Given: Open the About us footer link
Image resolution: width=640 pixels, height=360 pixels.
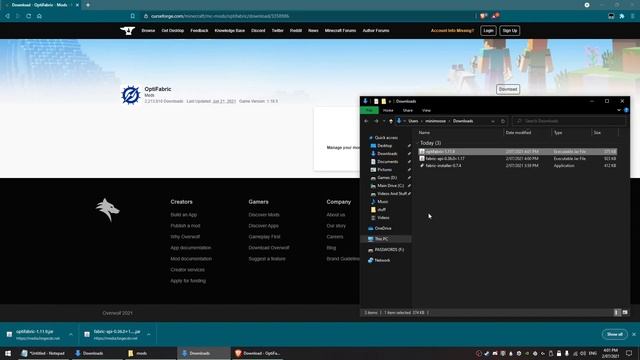Looking at the screenshot, I should (x=336, y=215).
